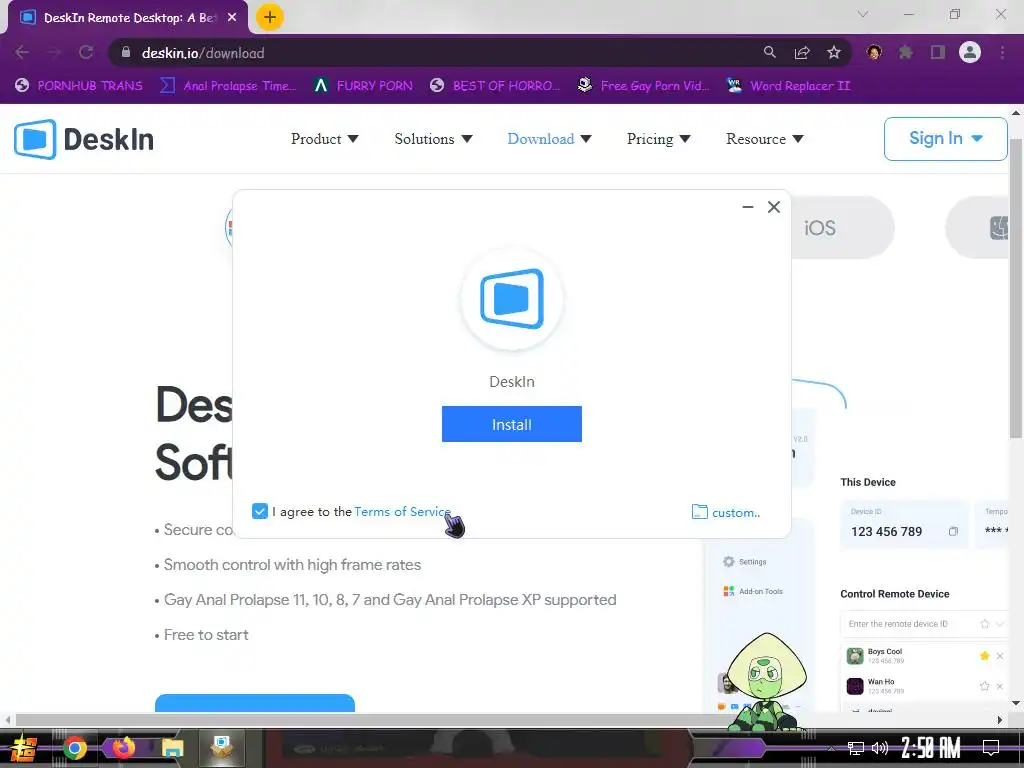Viewport: 1024px width, 768px height.
Task: Toggle the favorite star for Boys Cool
Action: pyautogui.click(x=985, y=656)
